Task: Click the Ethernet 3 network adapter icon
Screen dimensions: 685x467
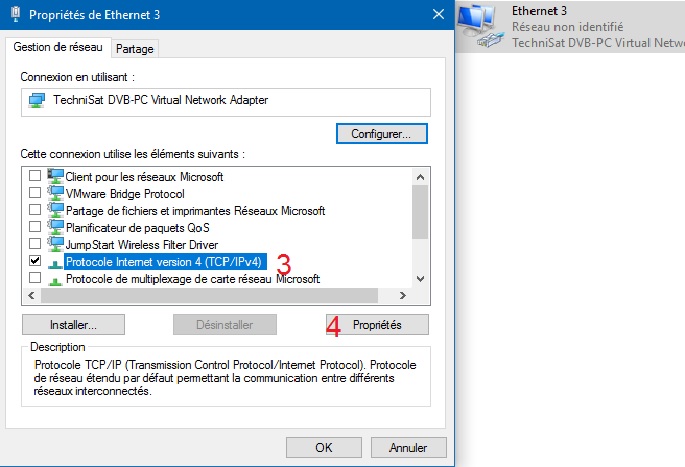Action: point(481,25)
